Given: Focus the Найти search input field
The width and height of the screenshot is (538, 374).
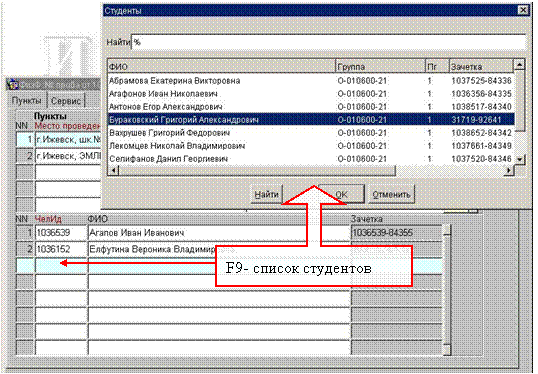Looking at the screenshot, I should click(x=328, y=43).
